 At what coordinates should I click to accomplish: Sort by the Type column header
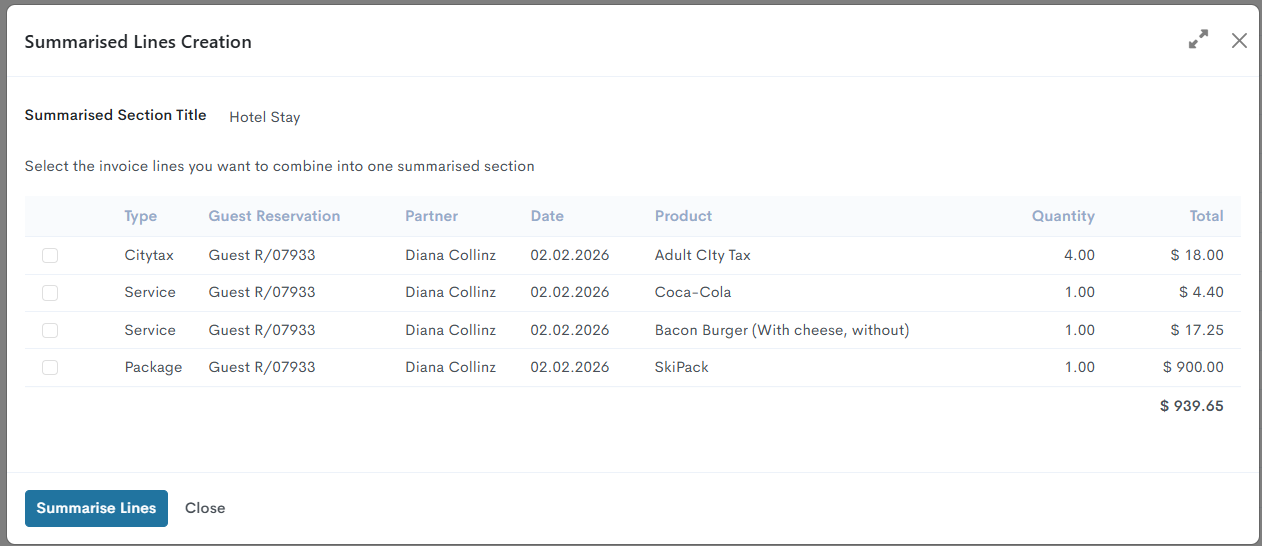click(140, 216)
